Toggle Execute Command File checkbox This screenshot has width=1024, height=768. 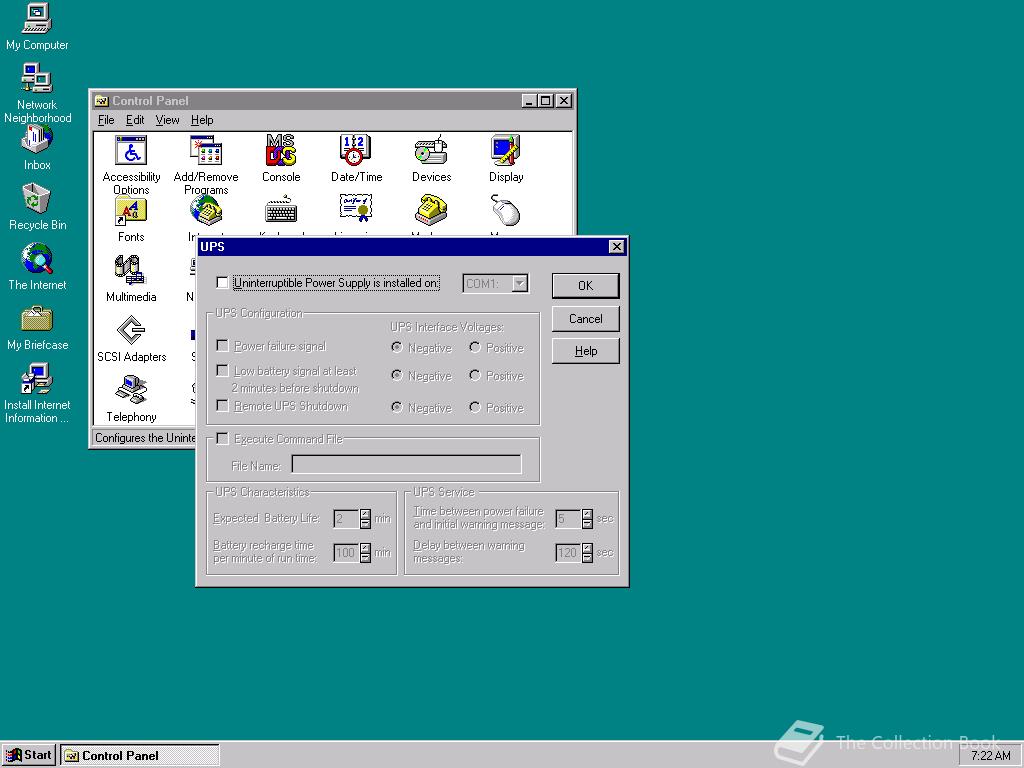(222, 439)
